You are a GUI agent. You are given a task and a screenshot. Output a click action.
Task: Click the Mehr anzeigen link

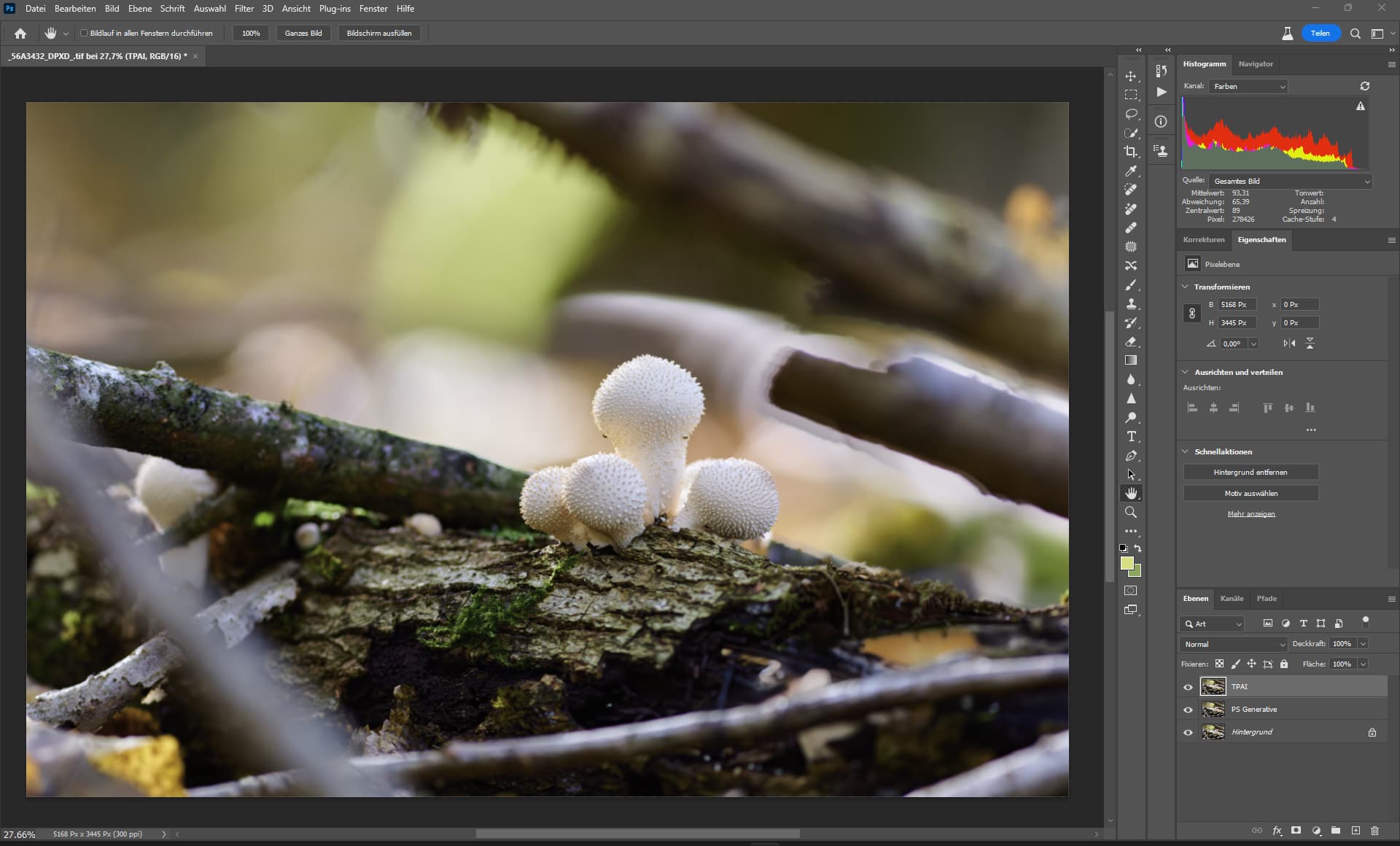(x=1251, y=514)
